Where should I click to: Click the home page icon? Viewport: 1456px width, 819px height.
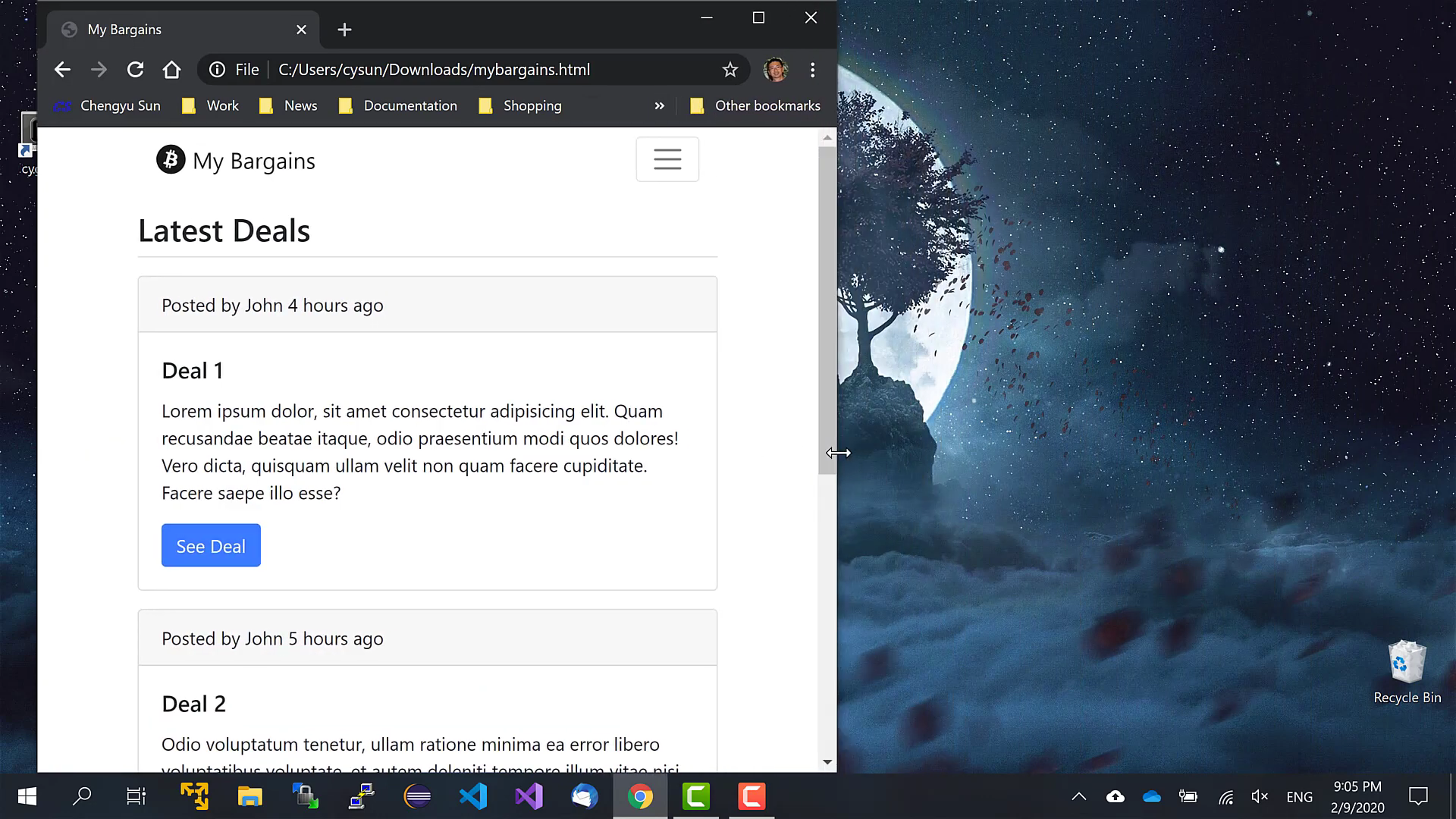pos(172,70)
